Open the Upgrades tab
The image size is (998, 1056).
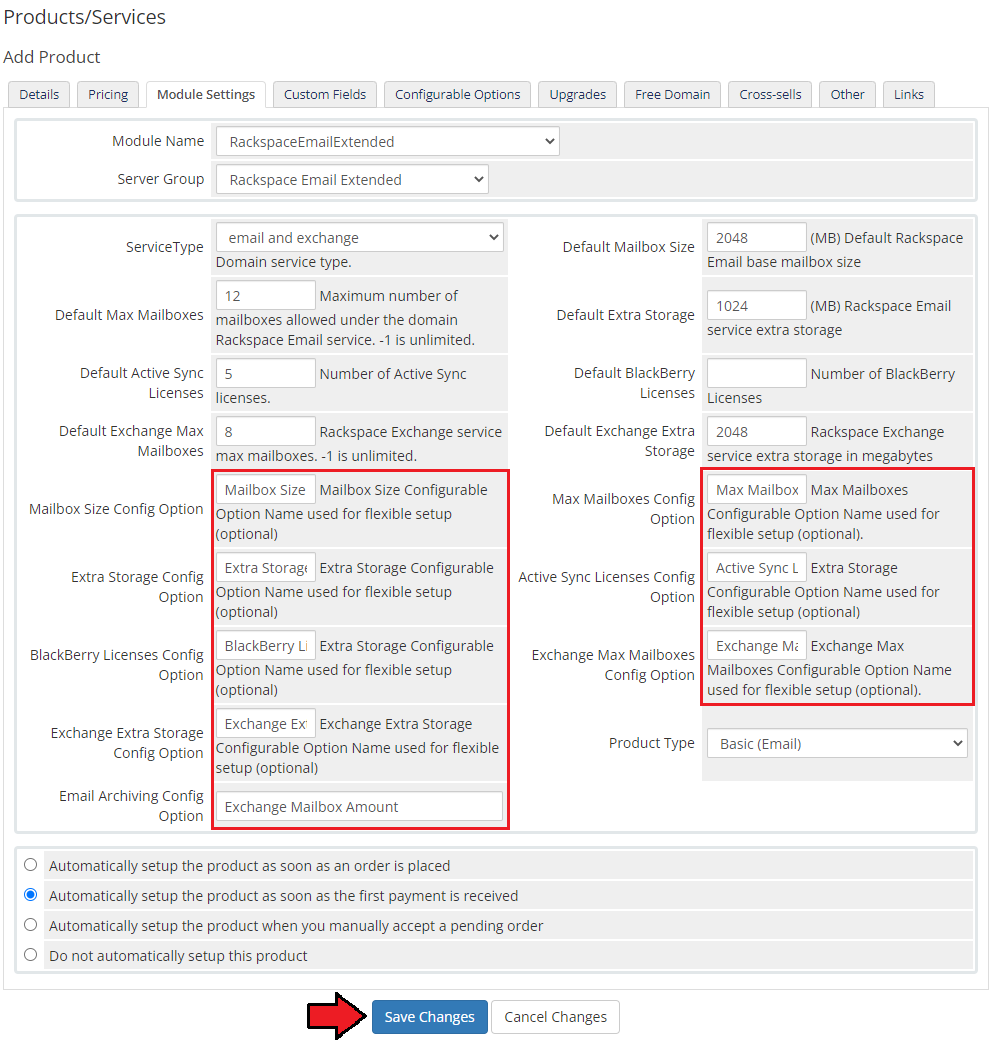pyautogui.click(x=578, y=94)
